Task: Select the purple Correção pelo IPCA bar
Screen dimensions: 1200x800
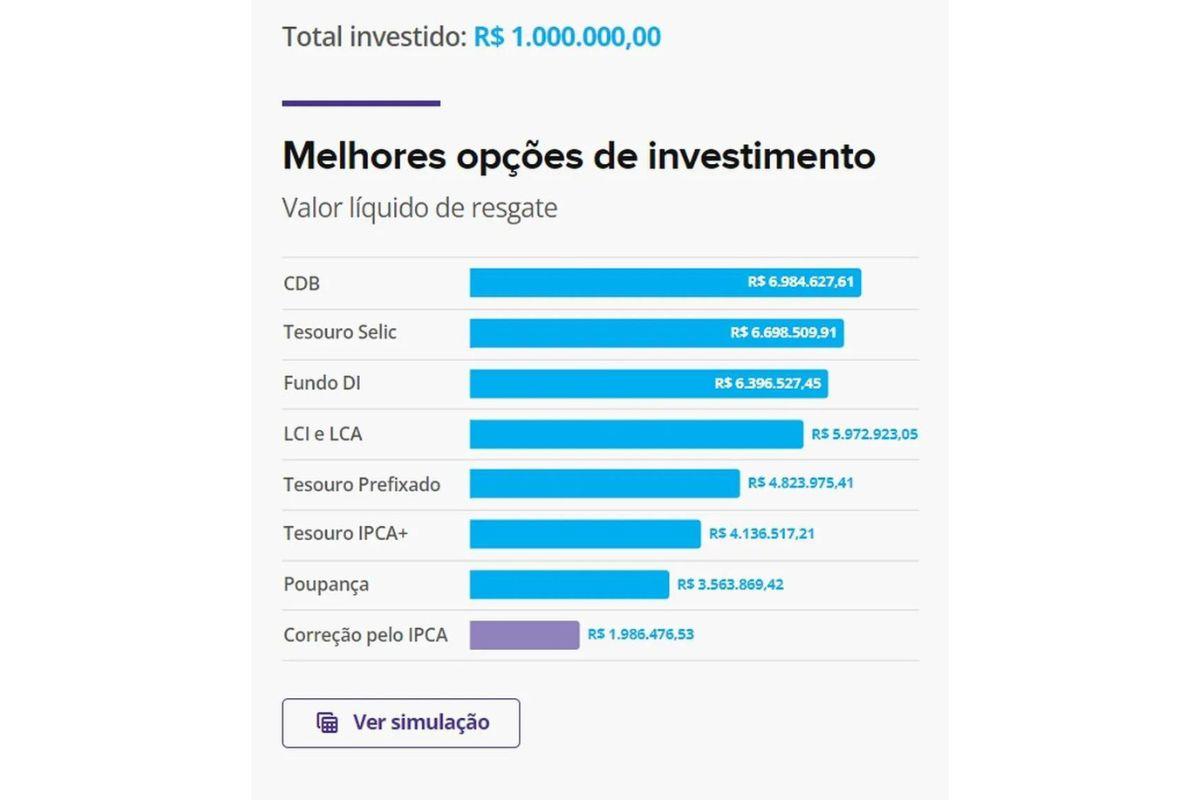Action: point(525,634)
